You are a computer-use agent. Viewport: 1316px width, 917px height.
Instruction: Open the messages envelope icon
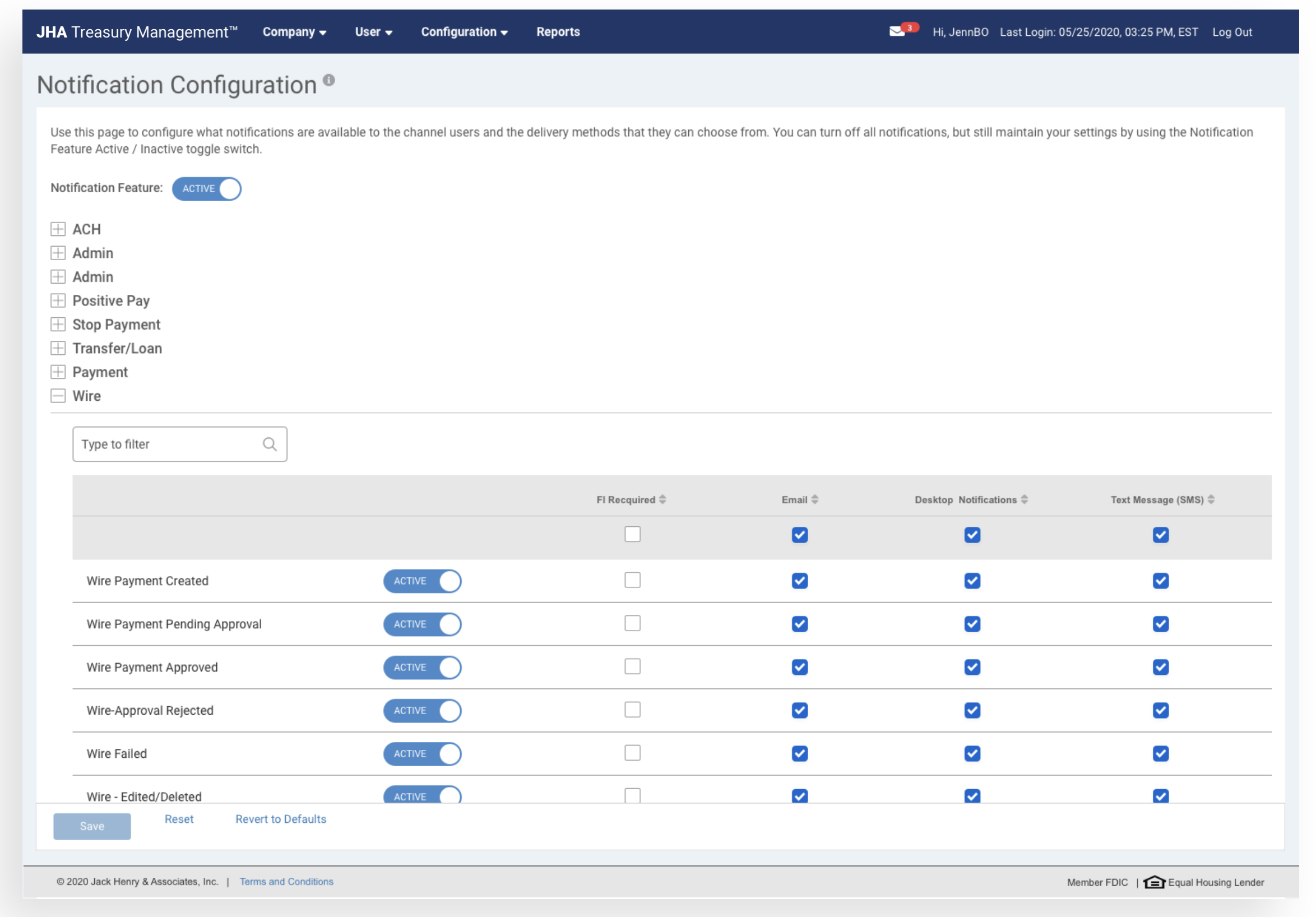click(897, 31)
